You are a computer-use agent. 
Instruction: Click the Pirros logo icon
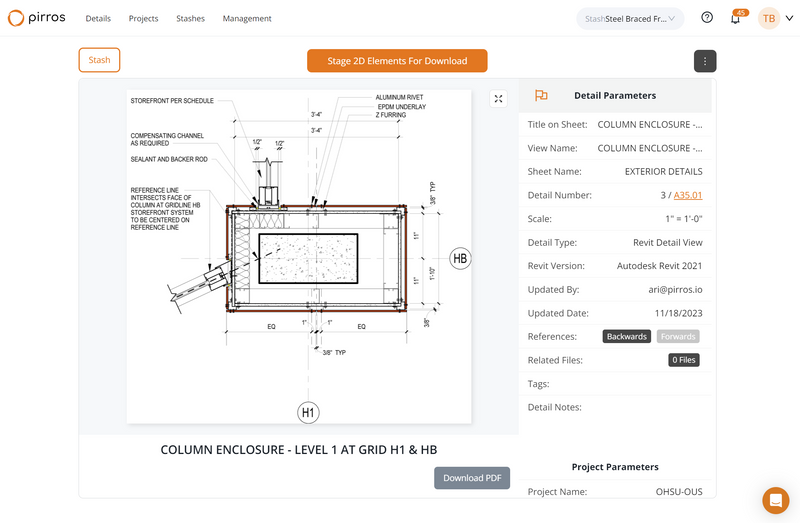[17, 18]
